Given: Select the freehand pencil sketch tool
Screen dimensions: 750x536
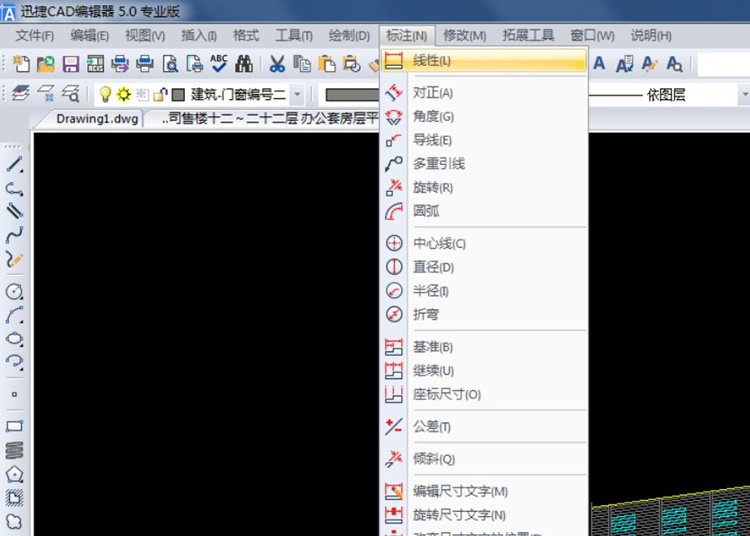Looking at the screenshot, I should 14,259.
